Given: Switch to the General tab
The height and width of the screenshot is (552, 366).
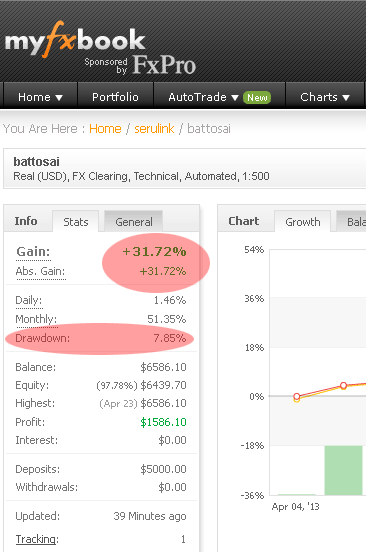Looking at the screenshot, I should coord(134,222).
